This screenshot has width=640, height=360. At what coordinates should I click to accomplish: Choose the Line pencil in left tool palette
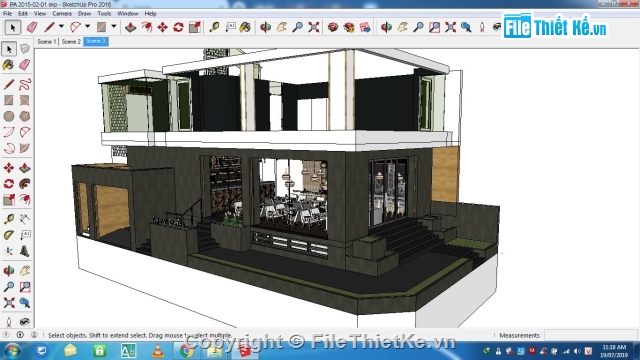[x=9, y=84]
